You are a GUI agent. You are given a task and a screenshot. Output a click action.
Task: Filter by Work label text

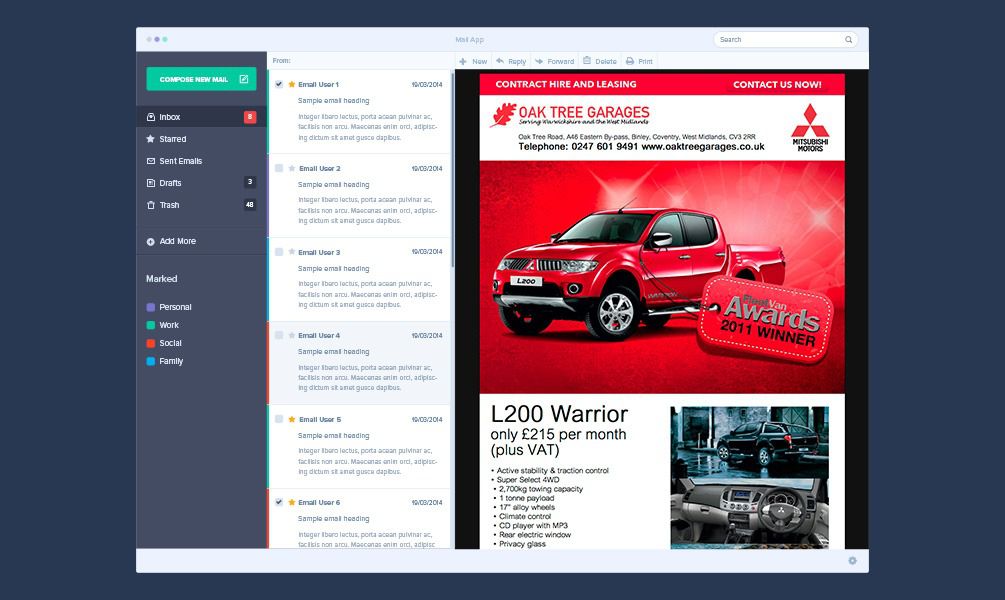pyautogui.click(x=169, y=325)
